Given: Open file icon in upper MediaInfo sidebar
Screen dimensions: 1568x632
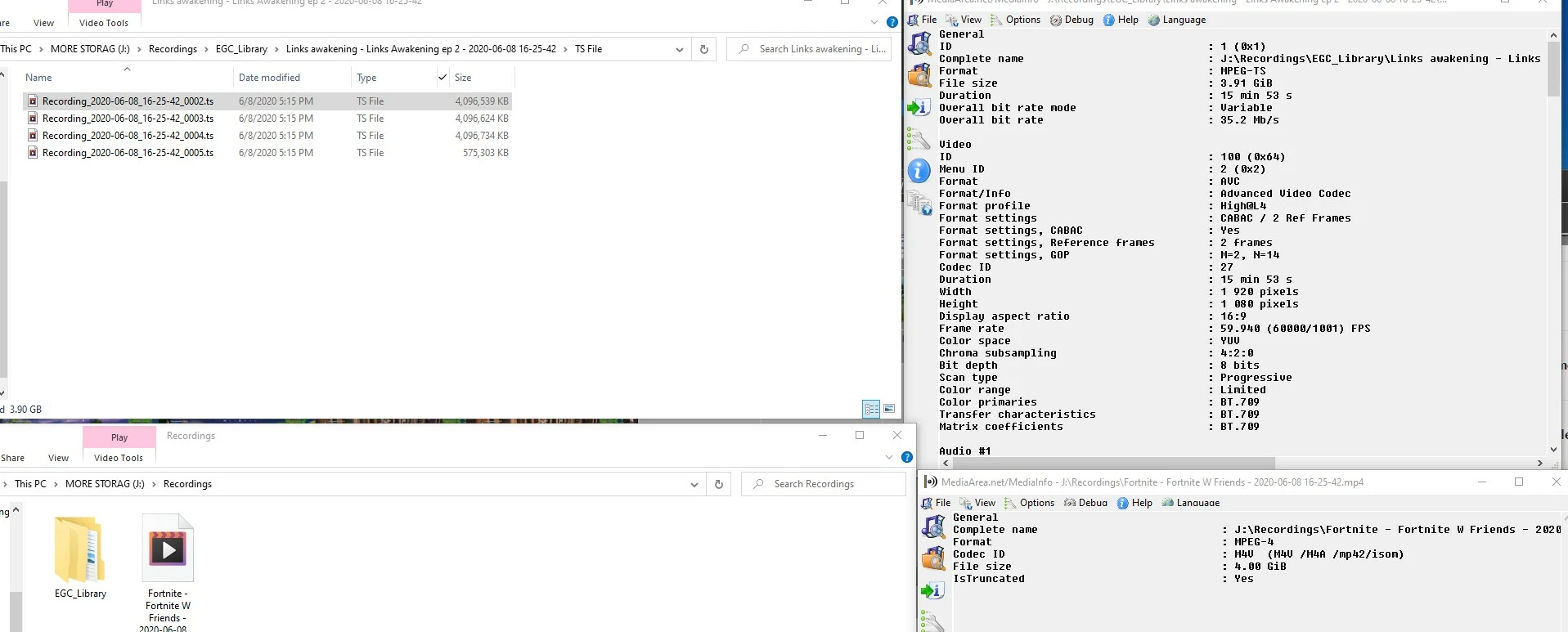Looking at the screenshot, I should click(x=920, y=43).
